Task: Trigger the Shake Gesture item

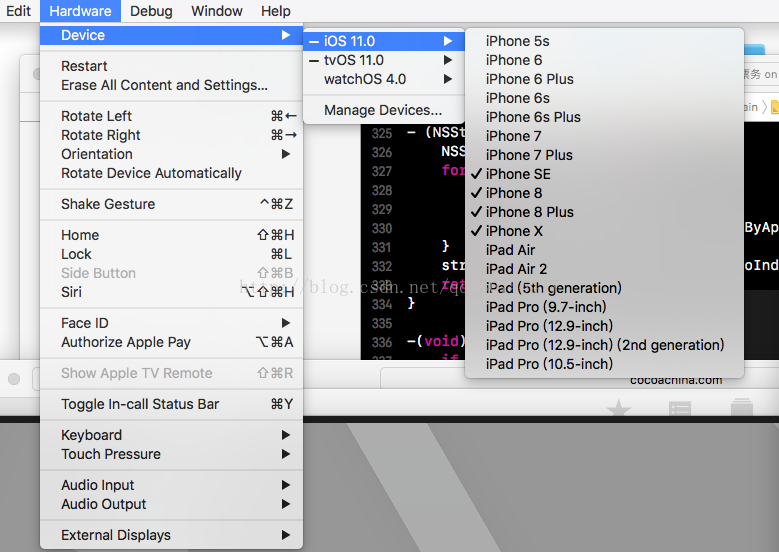Action: tap(171, 204)
